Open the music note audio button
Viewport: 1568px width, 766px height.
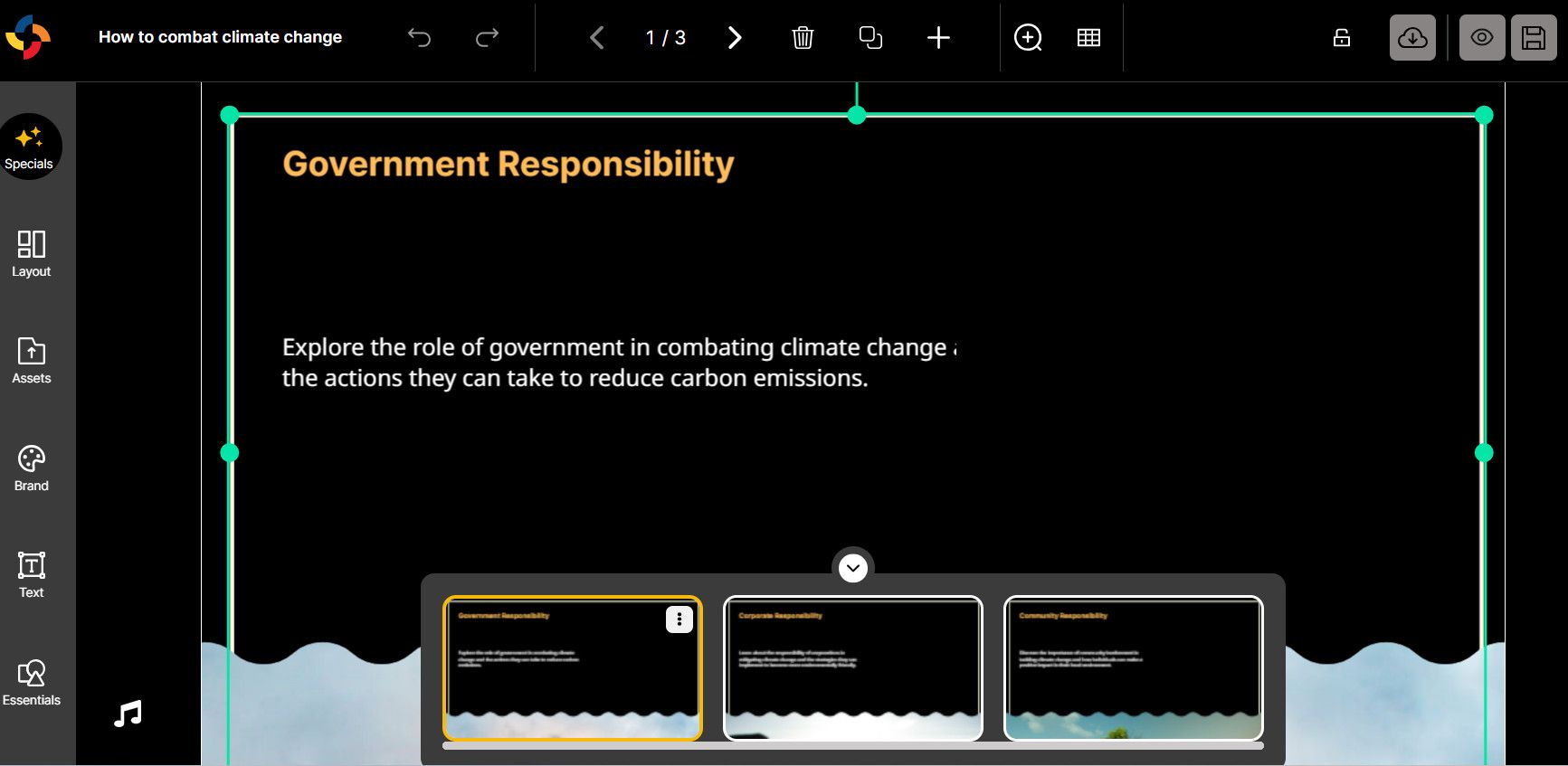coord(128,714)
